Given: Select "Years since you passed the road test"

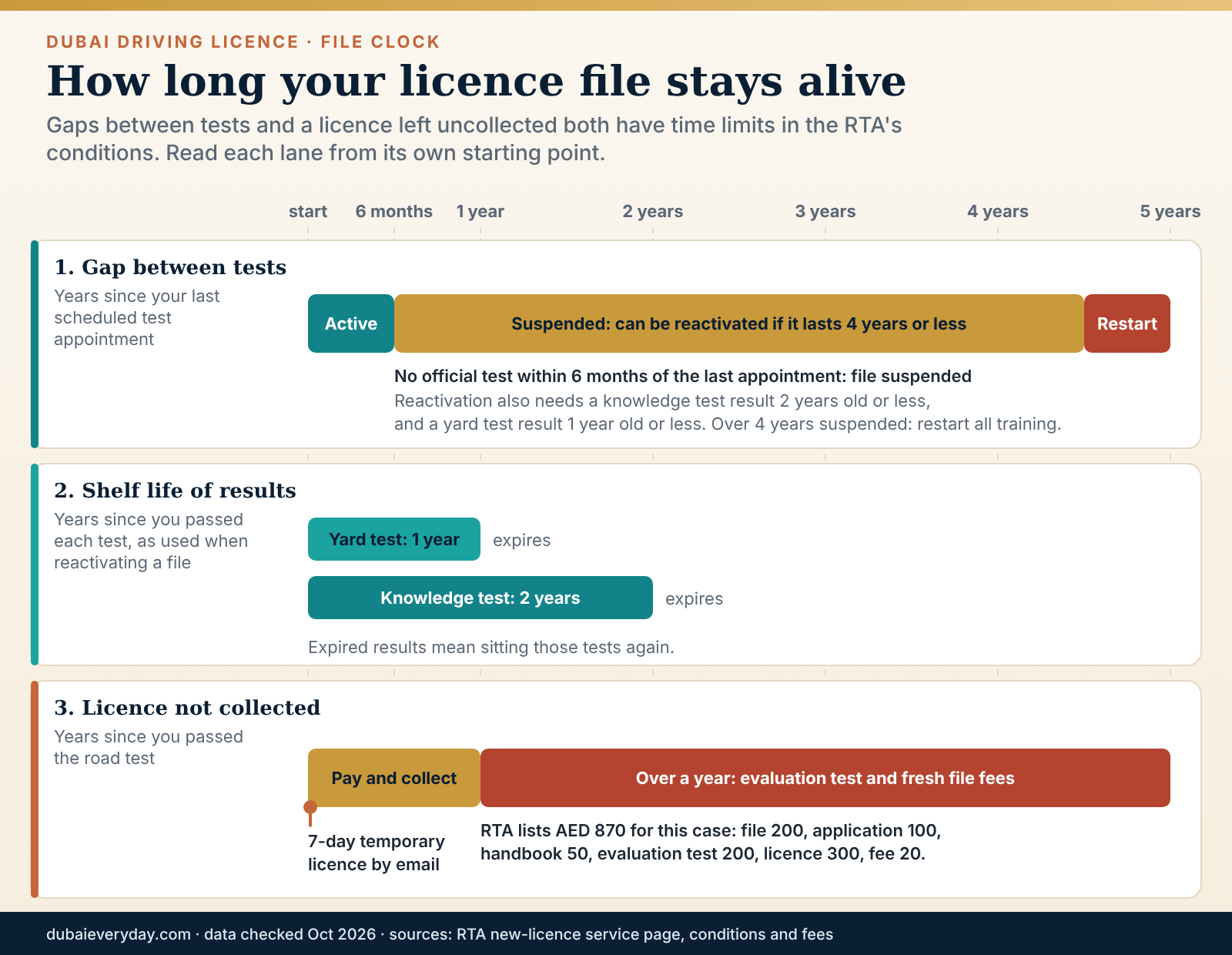Looking at the screenshot, I should pyautogui.click(x=149, y=747).
